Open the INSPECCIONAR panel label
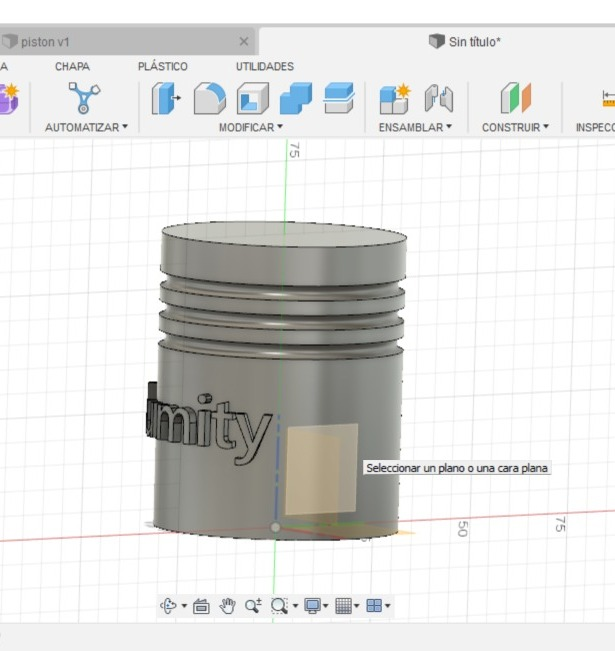 coord(595,127)
